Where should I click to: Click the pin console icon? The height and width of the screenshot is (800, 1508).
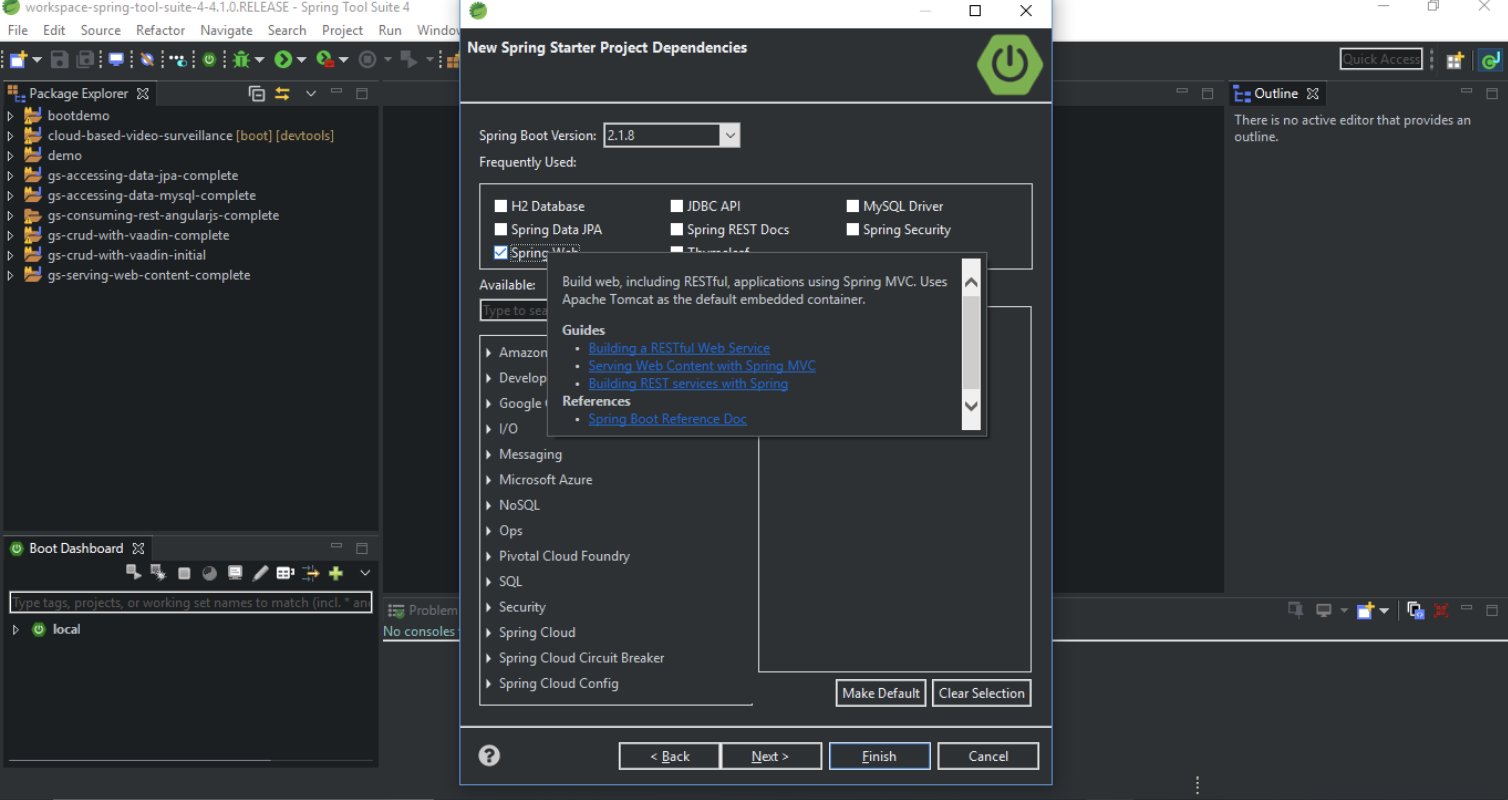1295,610
